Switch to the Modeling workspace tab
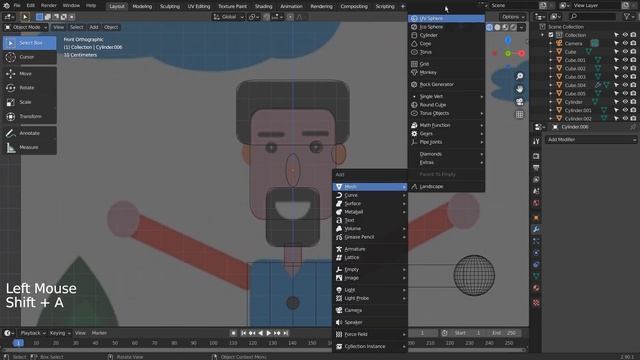This screenshot has width=640, height=360. (142, 6)
